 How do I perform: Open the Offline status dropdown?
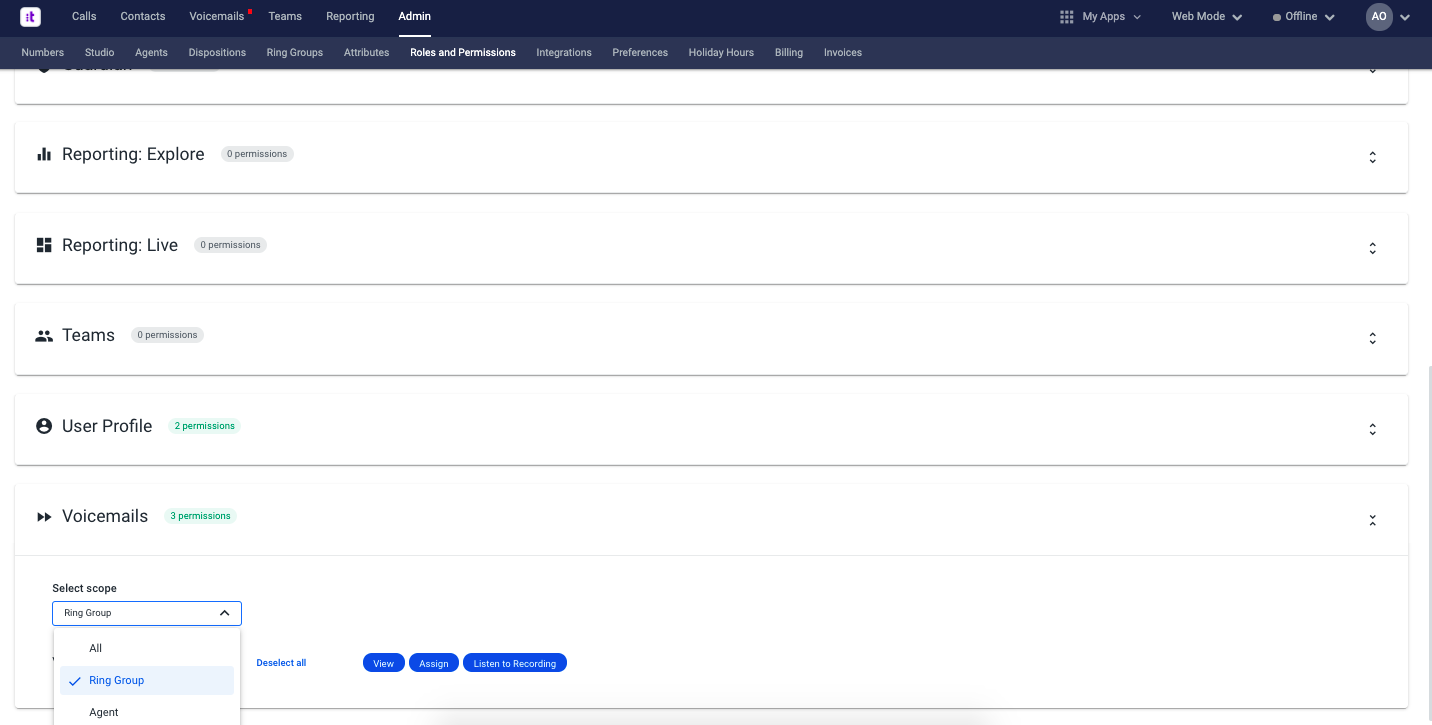click(x=1303, y=17)
